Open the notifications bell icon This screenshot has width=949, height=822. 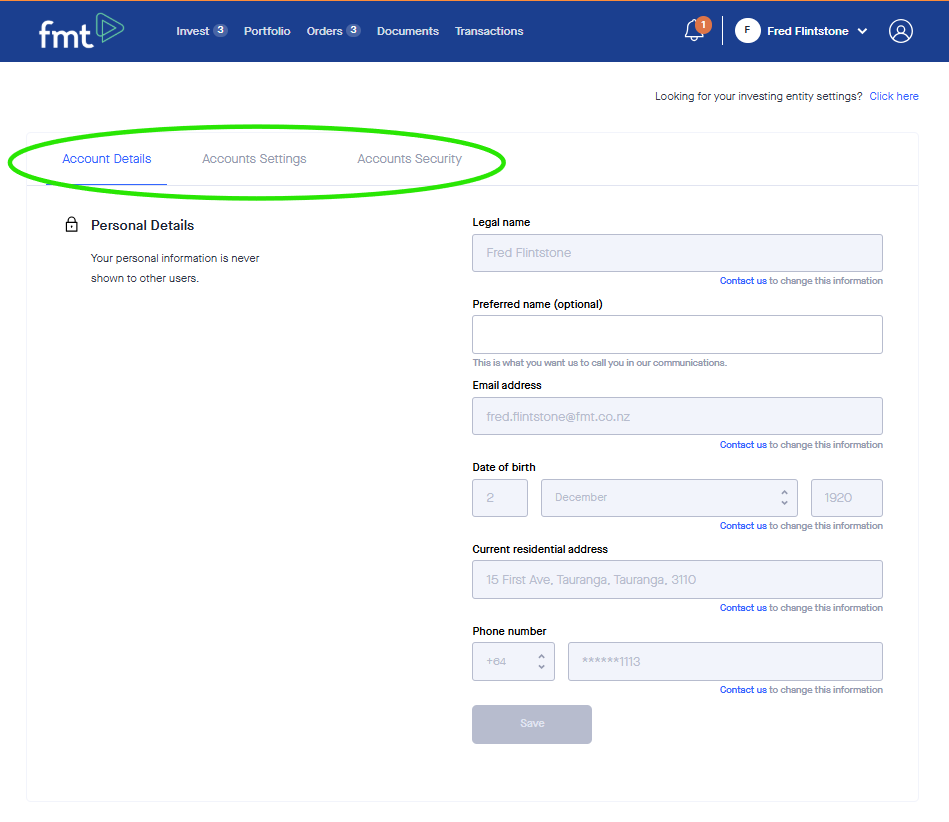point(694,31)
